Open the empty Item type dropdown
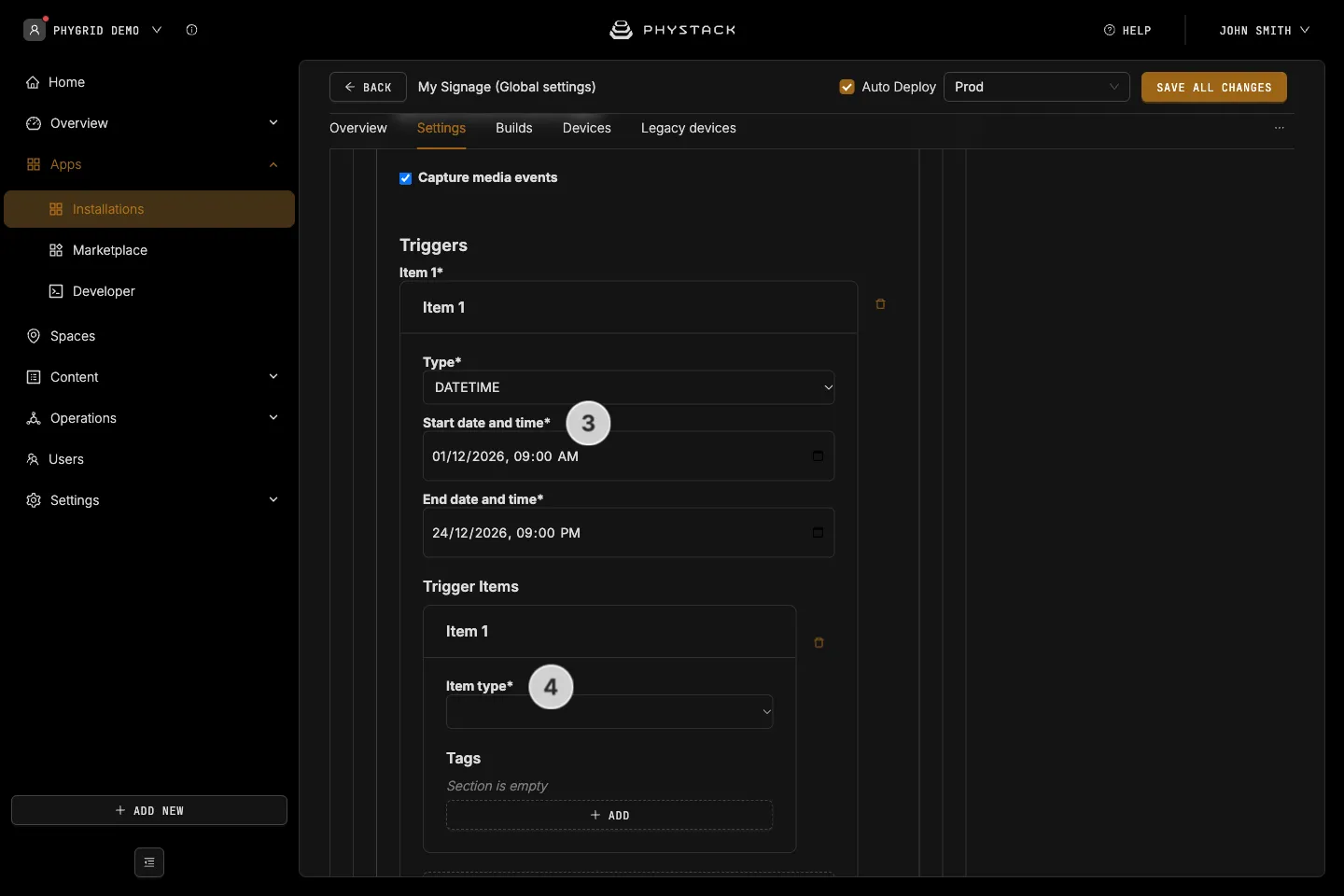This screenshot has width=1344, height=896. tap(609, 712)
